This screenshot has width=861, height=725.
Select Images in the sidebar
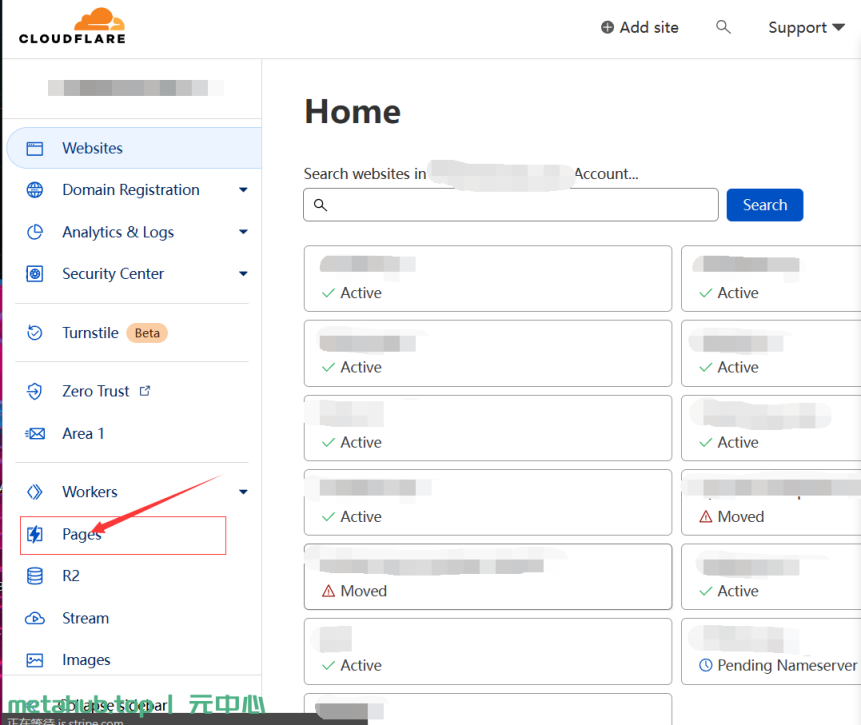coord(86,660)
